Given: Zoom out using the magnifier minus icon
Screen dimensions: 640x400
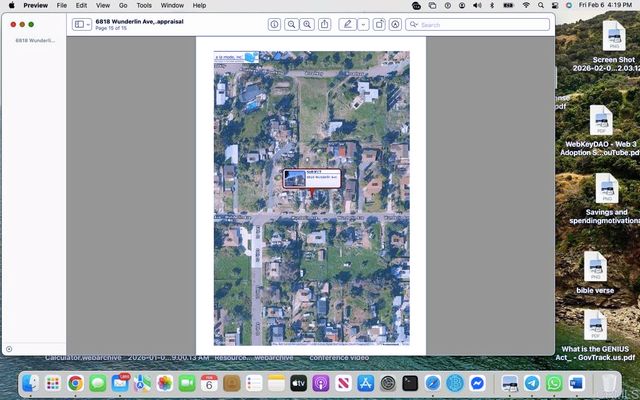Looking at the screenshot, I should pos(291,24).
